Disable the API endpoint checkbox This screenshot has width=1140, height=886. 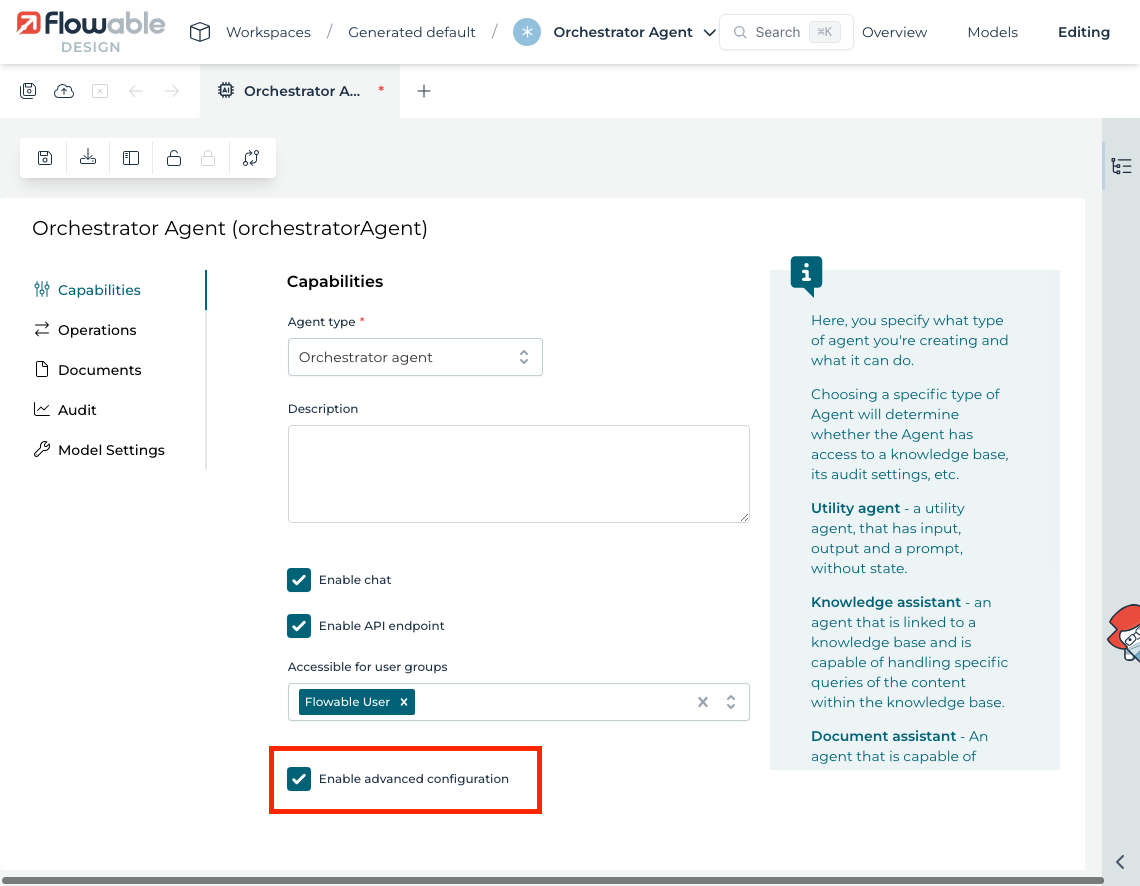pyautogui.click(x=299, y=626)
